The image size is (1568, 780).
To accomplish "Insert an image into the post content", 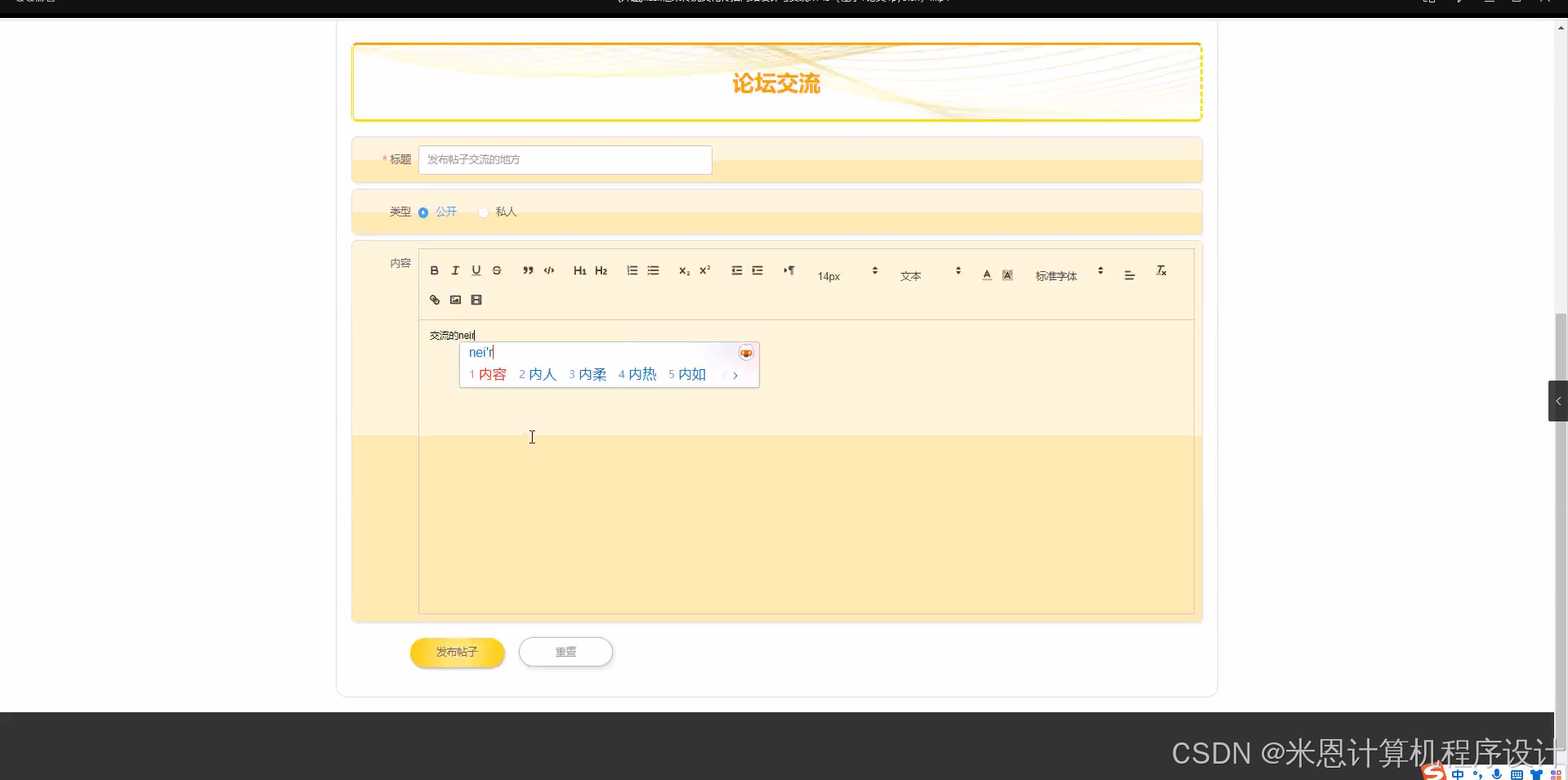I will 455,300.
